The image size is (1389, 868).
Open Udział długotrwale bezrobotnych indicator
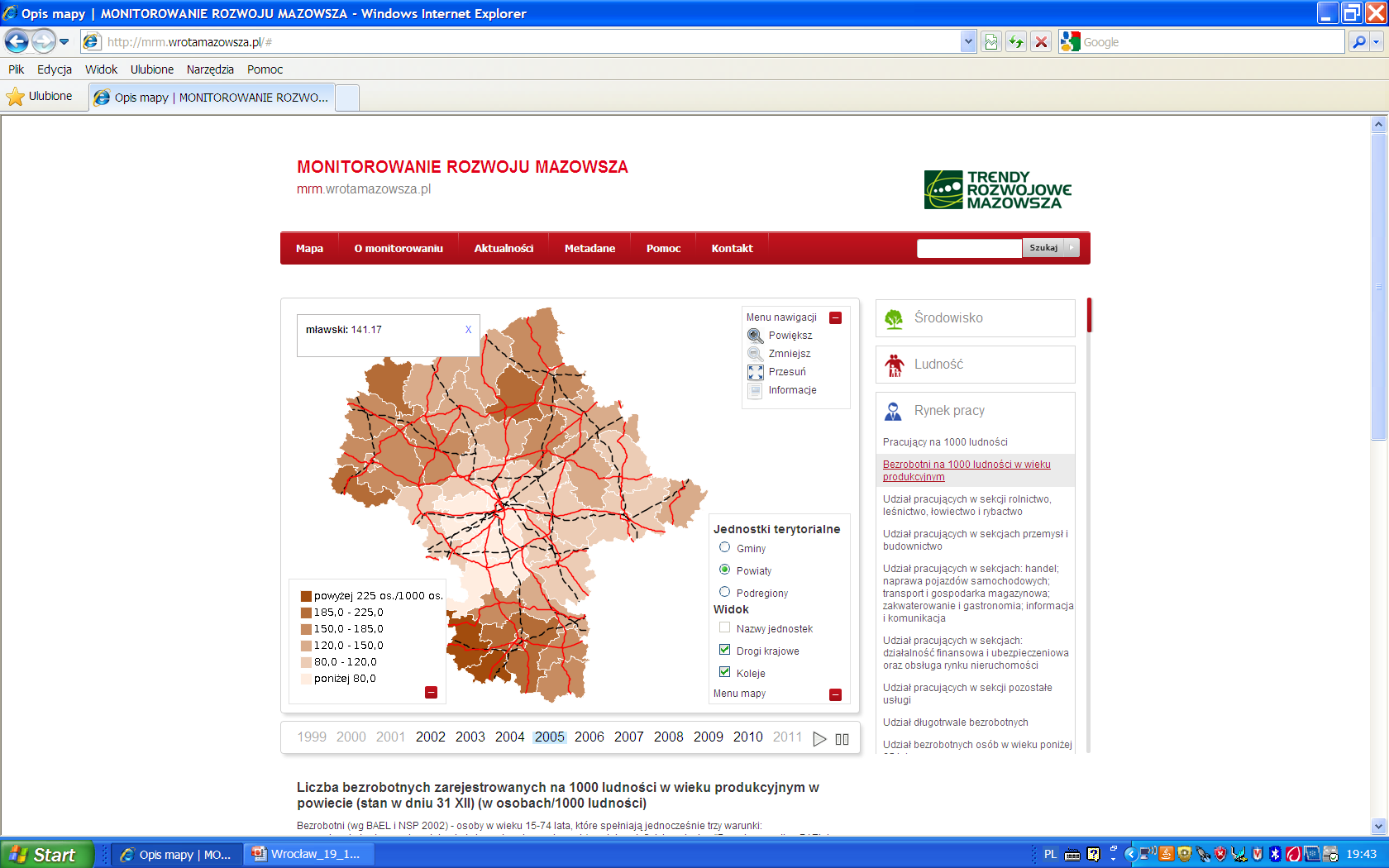coord(955,723)
